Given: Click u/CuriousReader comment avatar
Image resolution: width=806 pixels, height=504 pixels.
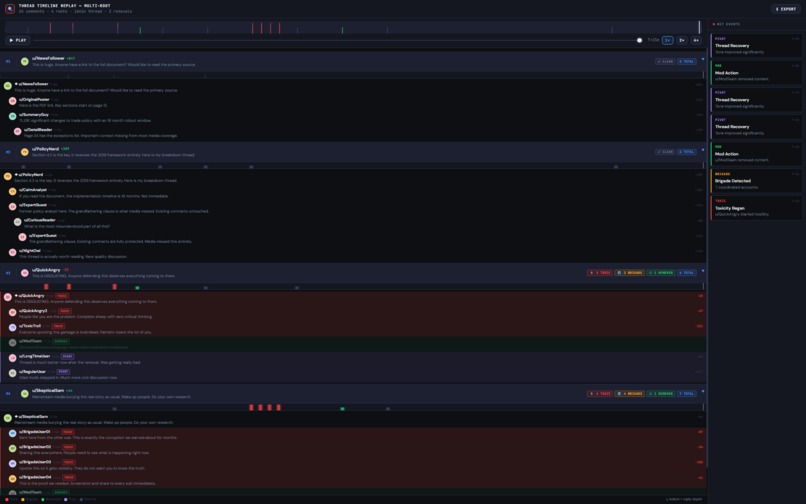Looking at the screenshot, I should 17,222.
